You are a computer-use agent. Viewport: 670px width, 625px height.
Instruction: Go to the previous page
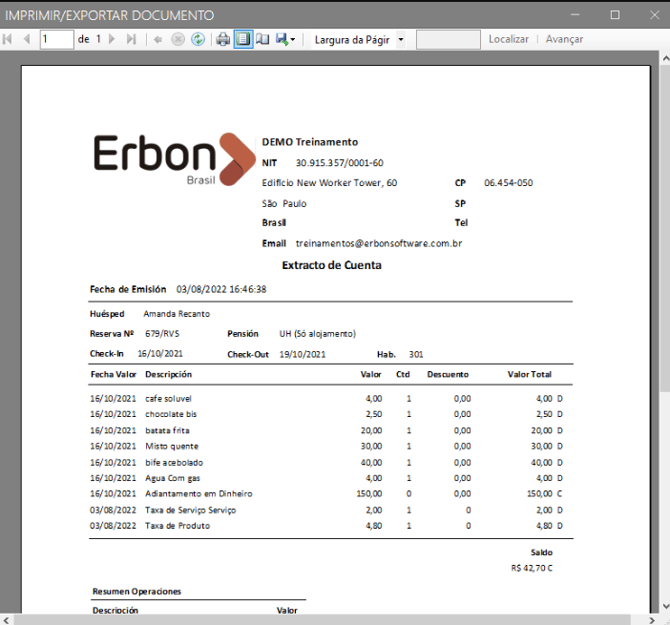[x=27, y=39]
